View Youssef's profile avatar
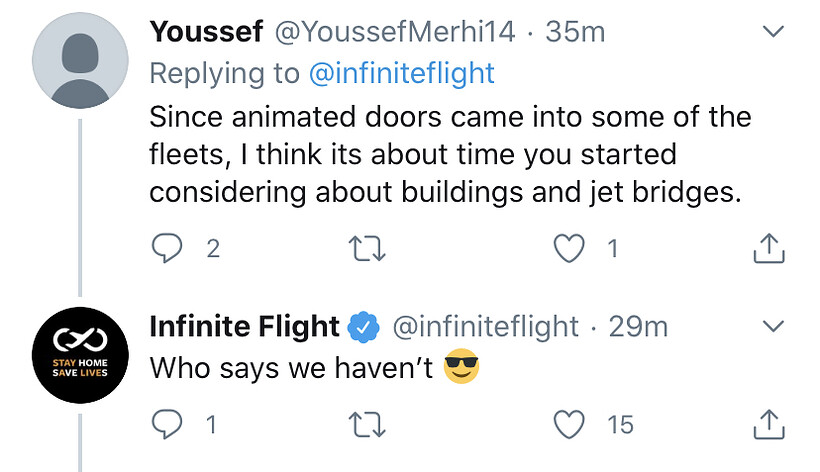Viewport: 820px width, 472px height. pos(80,61)
